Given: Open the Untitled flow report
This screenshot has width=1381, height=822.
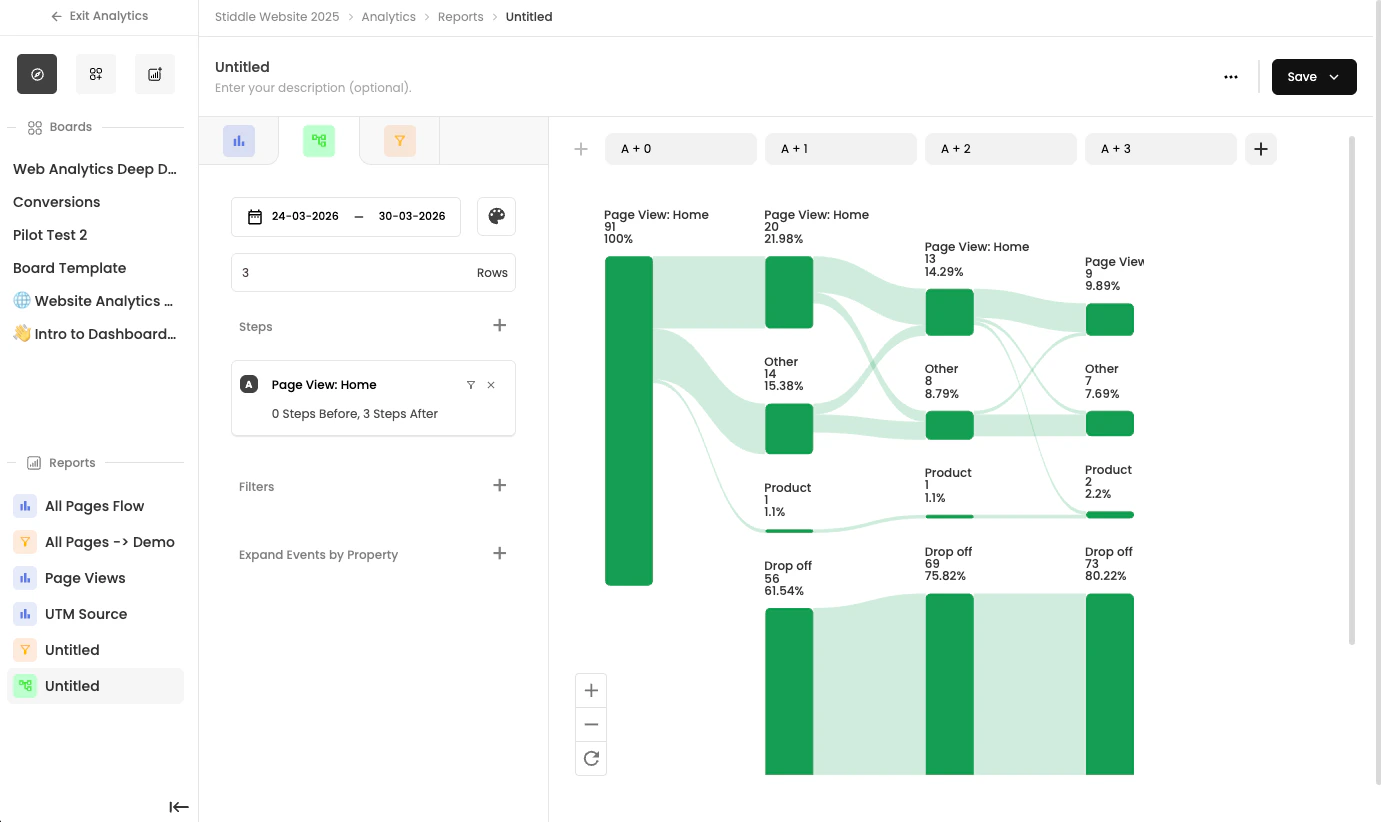Looking at the screenshot, I should [x=95, y=686].
